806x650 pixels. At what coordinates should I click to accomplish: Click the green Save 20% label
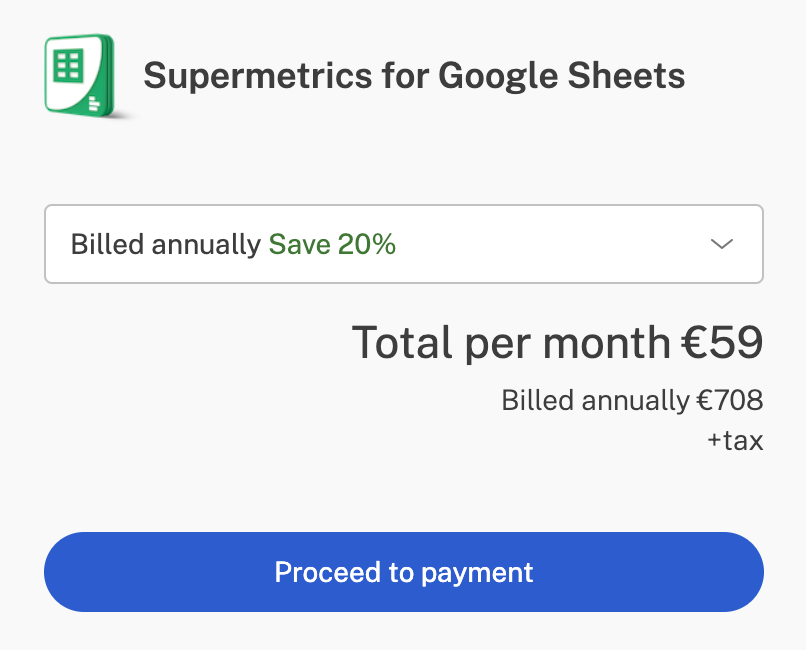(x=332, y=244)
